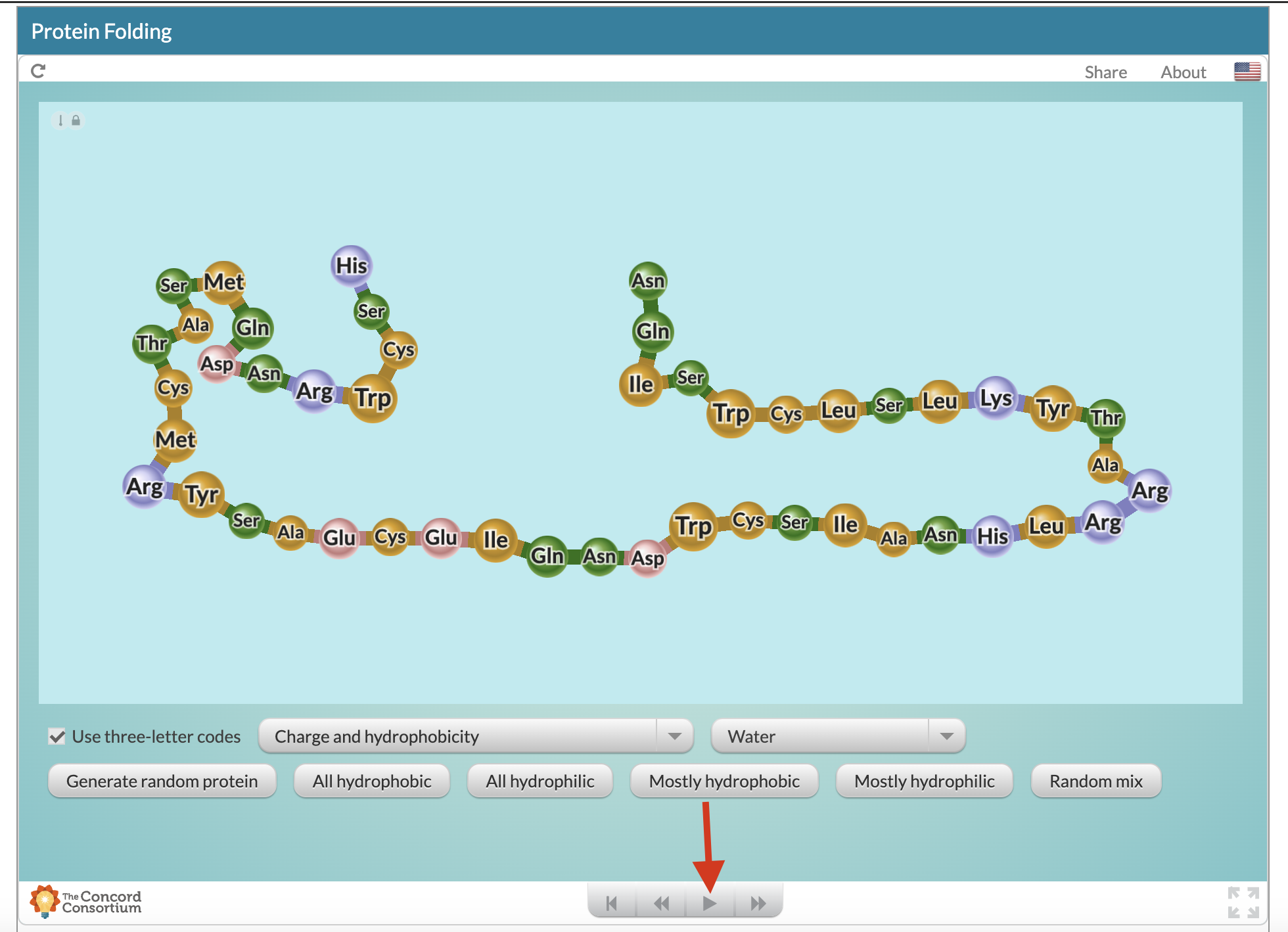Choose the Mostly hydrophilic preset
1288x932 pixels.
(924, 781)
